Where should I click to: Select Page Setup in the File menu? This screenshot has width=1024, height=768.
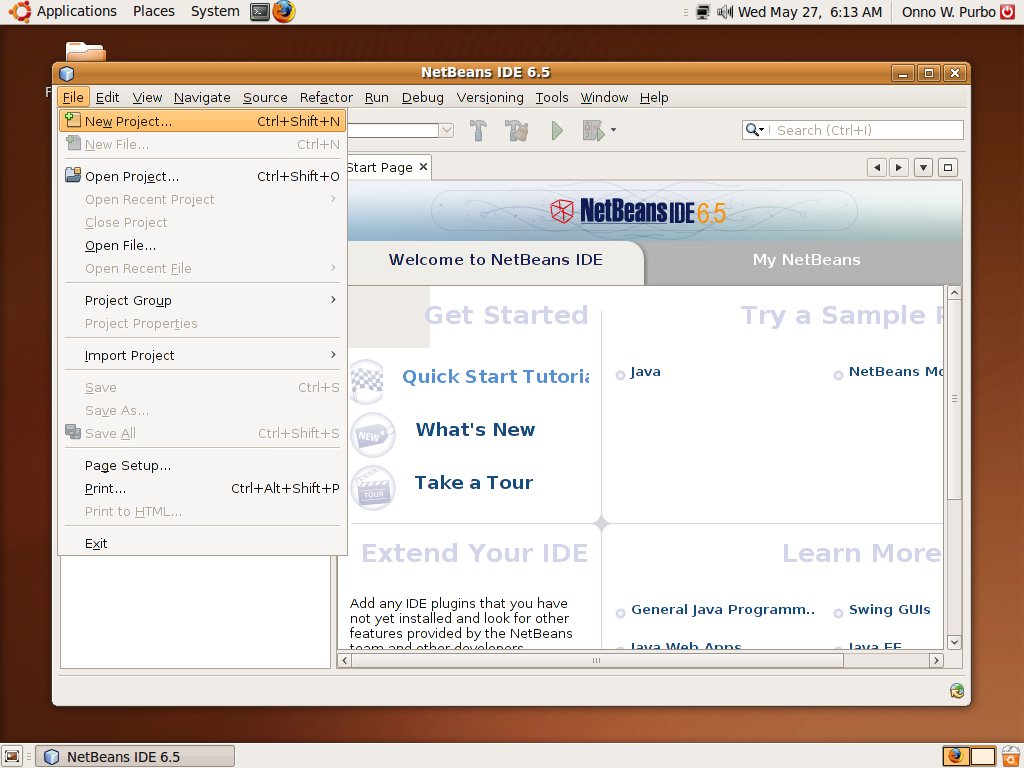(x=128, y=465)
